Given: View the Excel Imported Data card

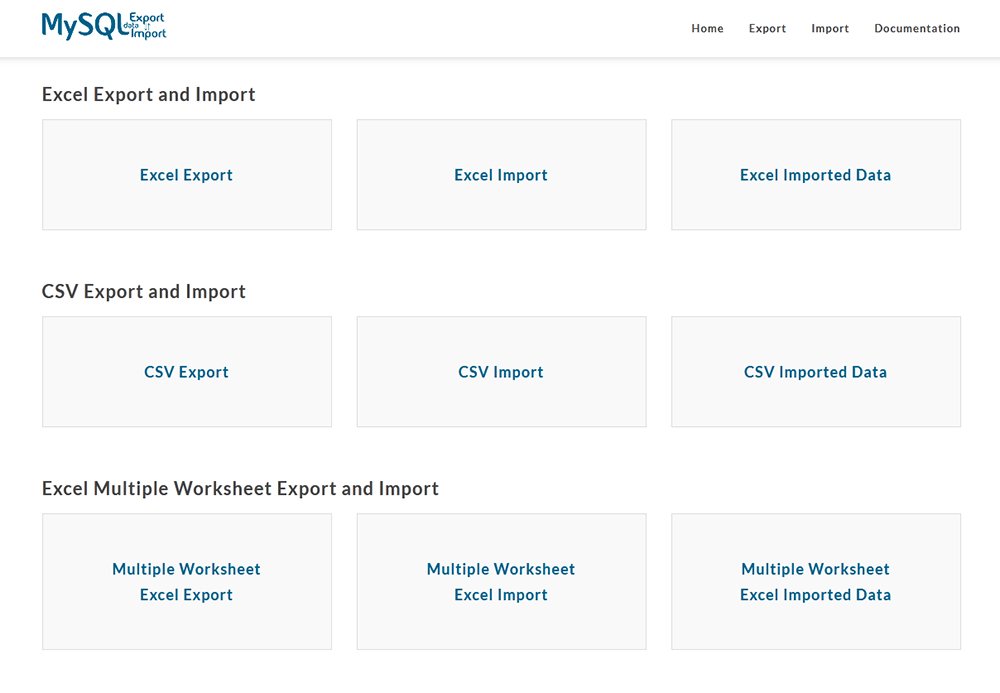Looking at the screenshot, I should 816,175.
